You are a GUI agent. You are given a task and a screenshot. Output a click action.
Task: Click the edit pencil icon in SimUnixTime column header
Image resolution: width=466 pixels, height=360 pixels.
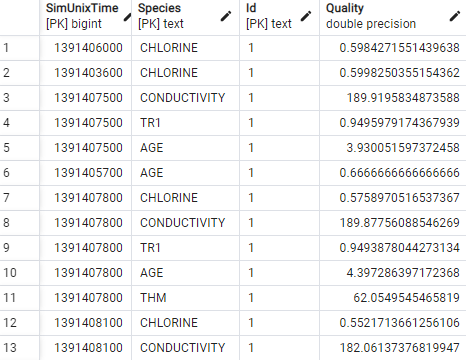click(x=127, y=17)
